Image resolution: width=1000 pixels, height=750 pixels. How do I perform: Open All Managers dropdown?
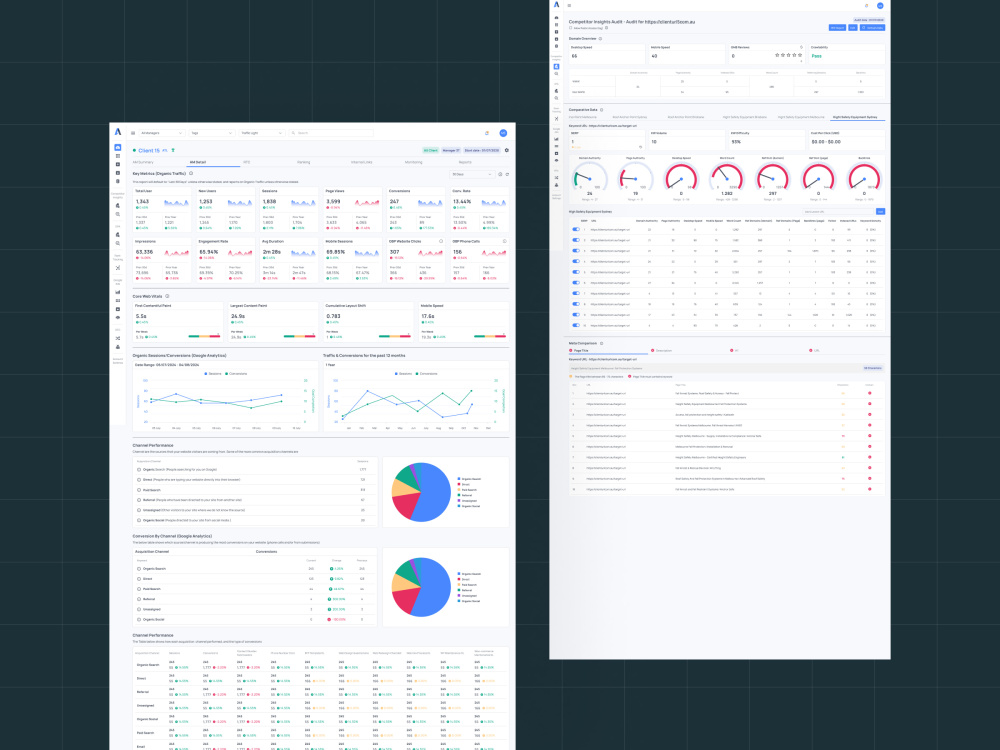tap(161, 133)
